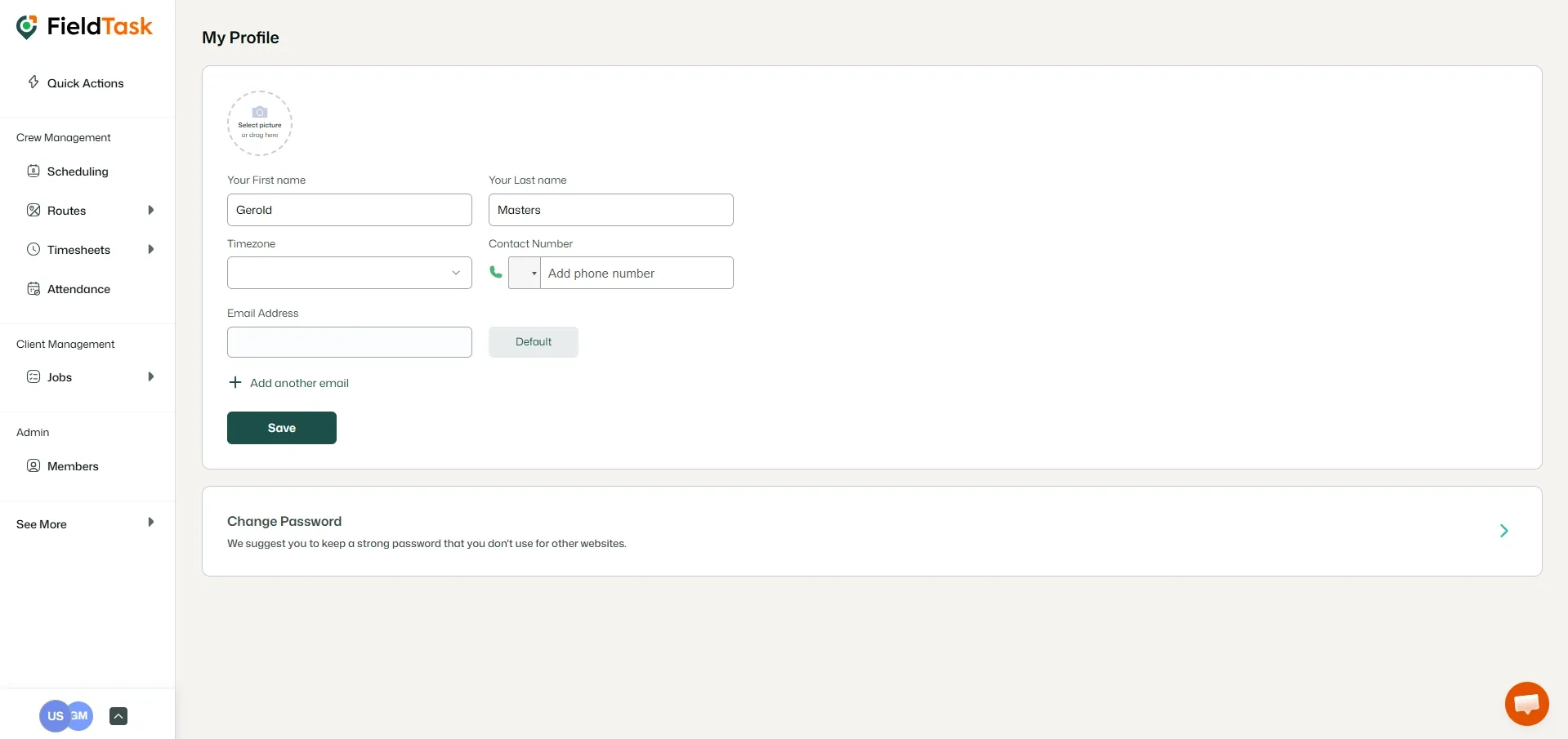Expand the Timesheets submenu arrow
The width and height of the screenshot is (1568, 739).
pos(151,249)
